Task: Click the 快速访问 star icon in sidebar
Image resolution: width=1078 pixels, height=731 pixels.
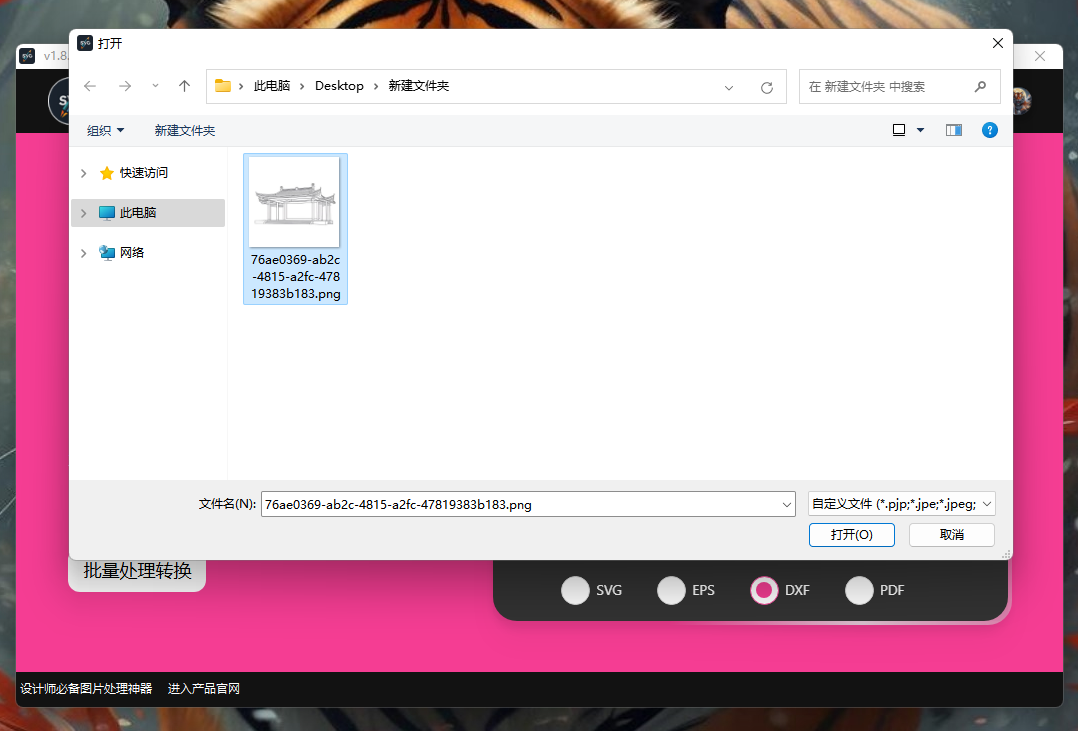Action: click(x=107, y=172)
